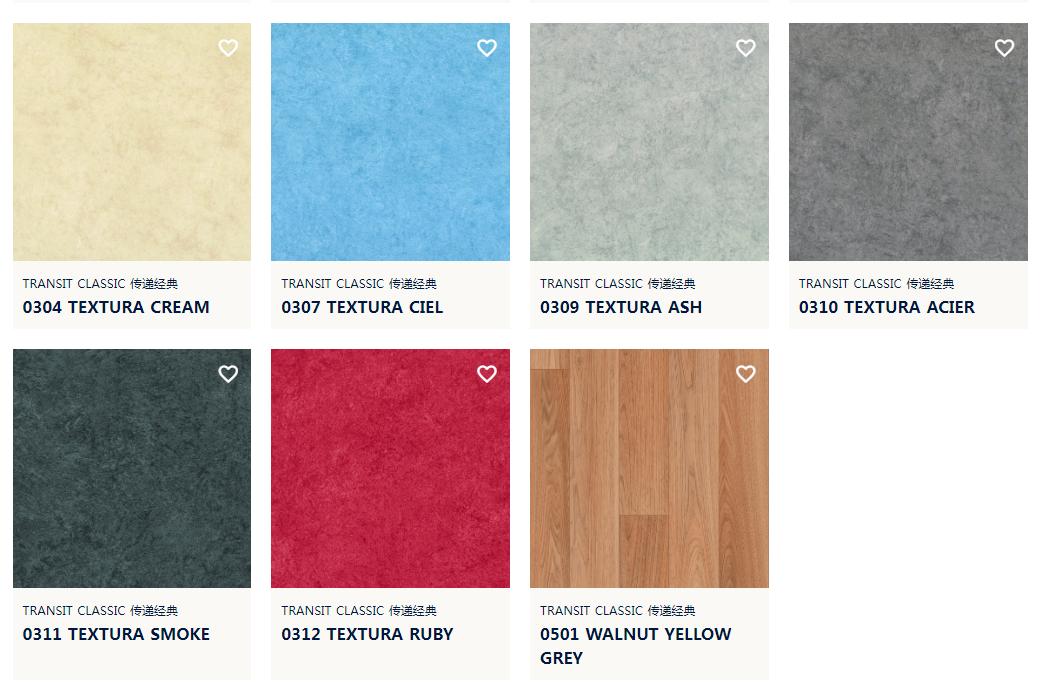Screen dimensions: 1041x695
Task: Favorite the 0309 Textura Ash heart icon
Action: 746,48
